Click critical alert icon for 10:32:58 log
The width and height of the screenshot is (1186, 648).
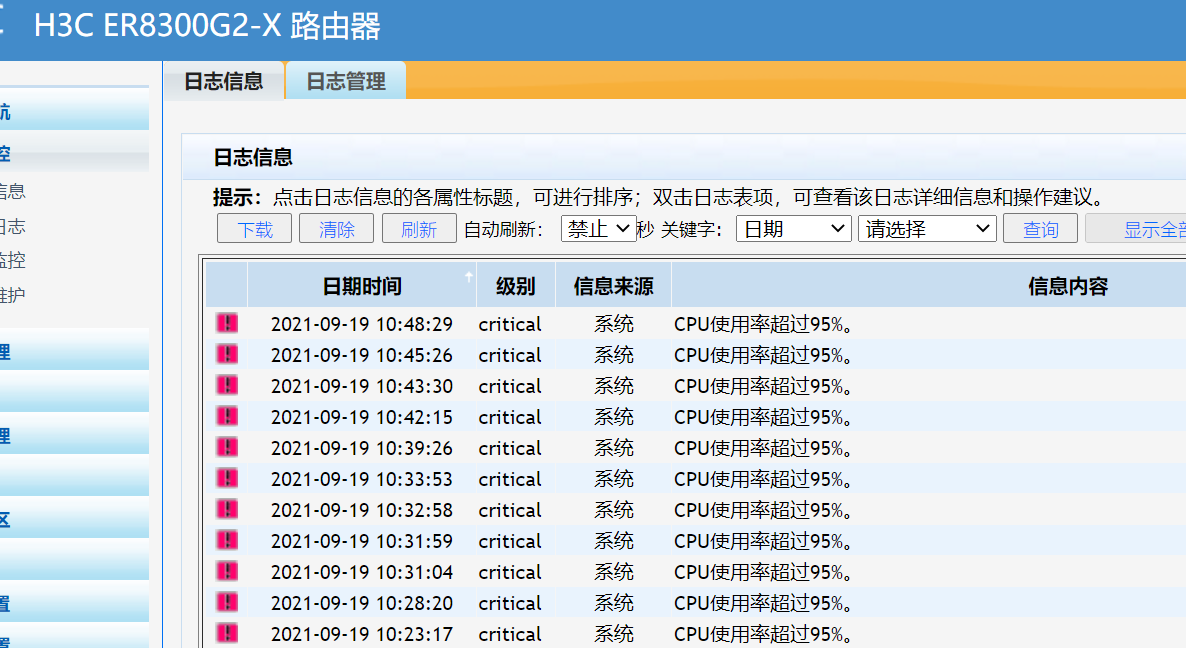pos(227,510)
